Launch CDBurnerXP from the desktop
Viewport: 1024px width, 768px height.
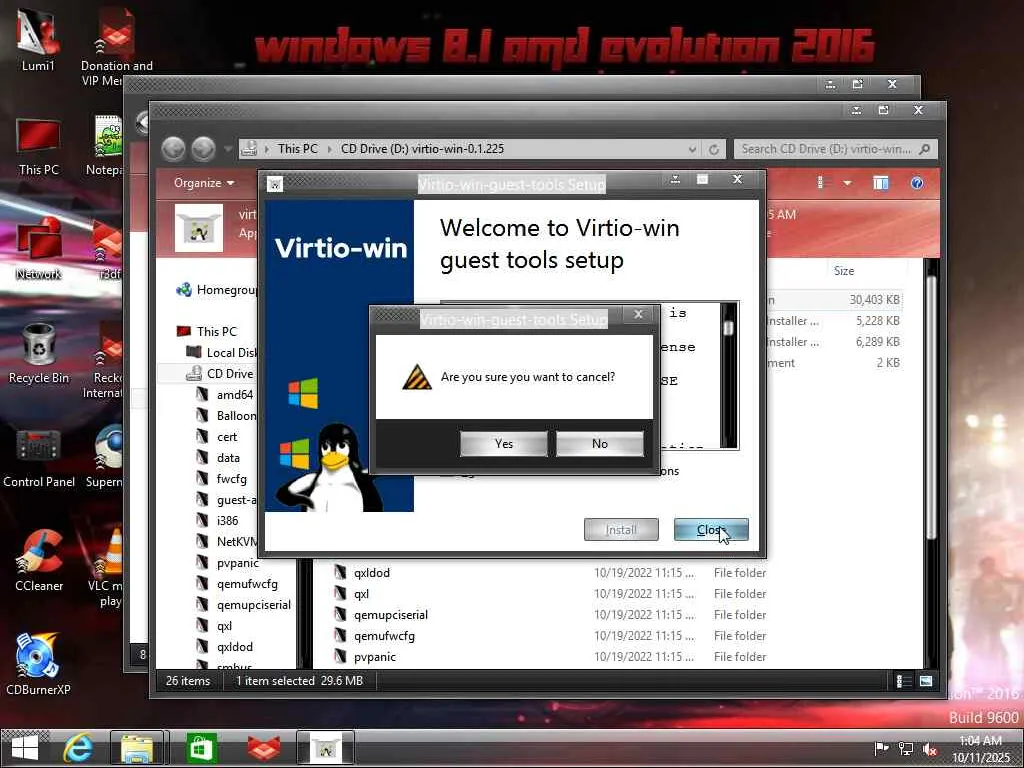click(x=38, y=664)
